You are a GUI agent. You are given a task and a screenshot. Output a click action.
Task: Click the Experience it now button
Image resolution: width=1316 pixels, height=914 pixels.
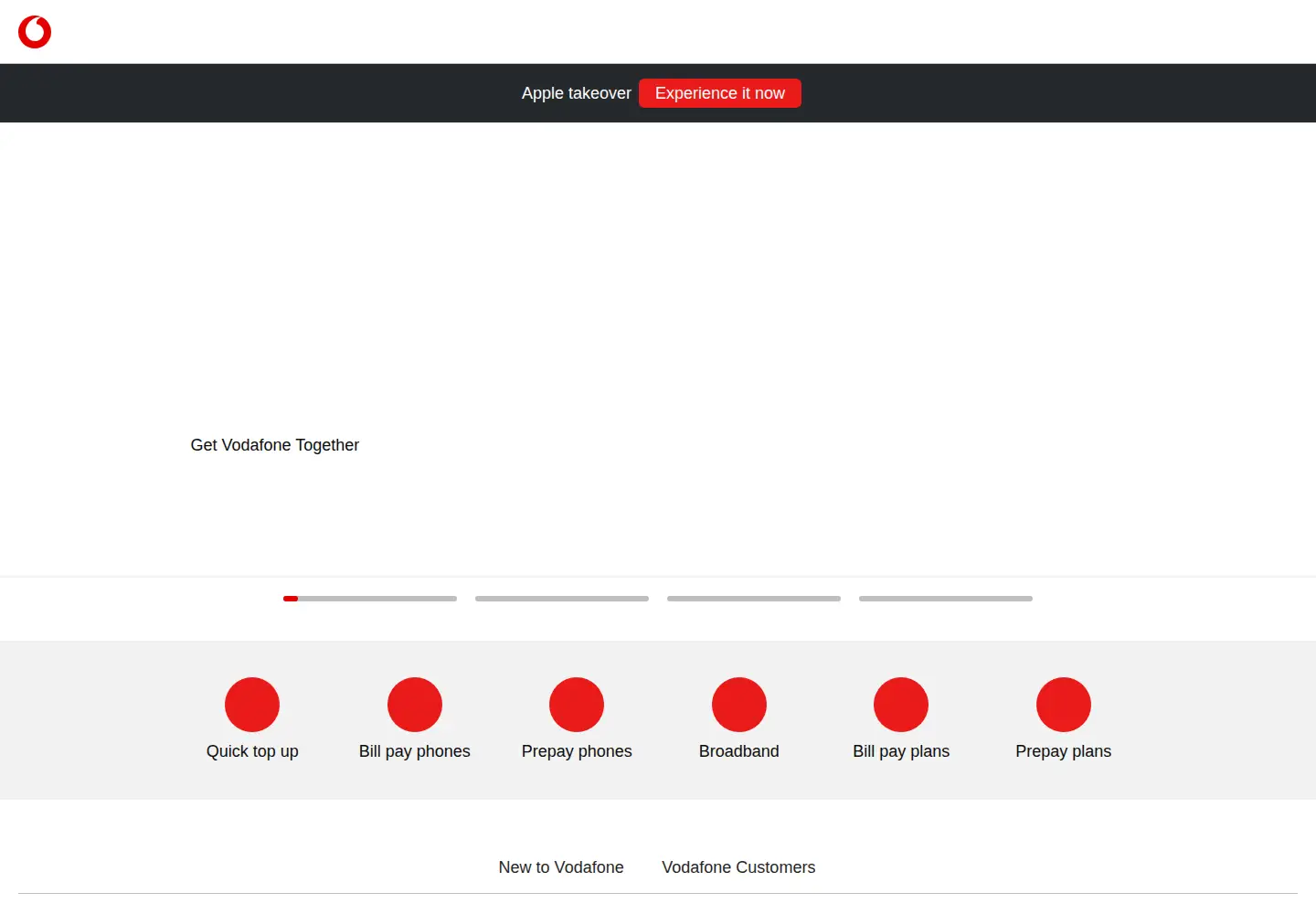tap(720, 93)
